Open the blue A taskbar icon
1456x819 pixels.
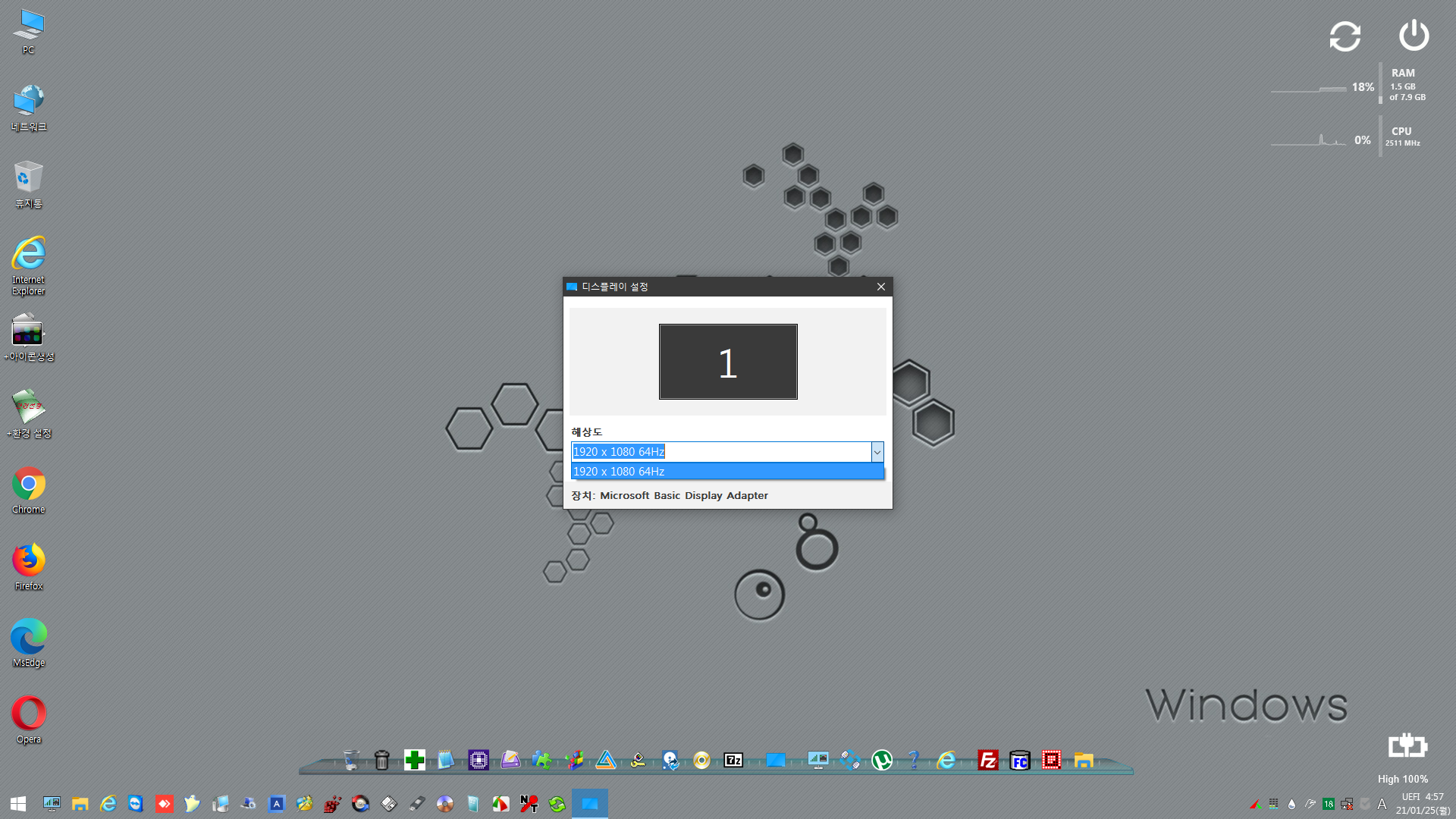[x=277, y=804]
